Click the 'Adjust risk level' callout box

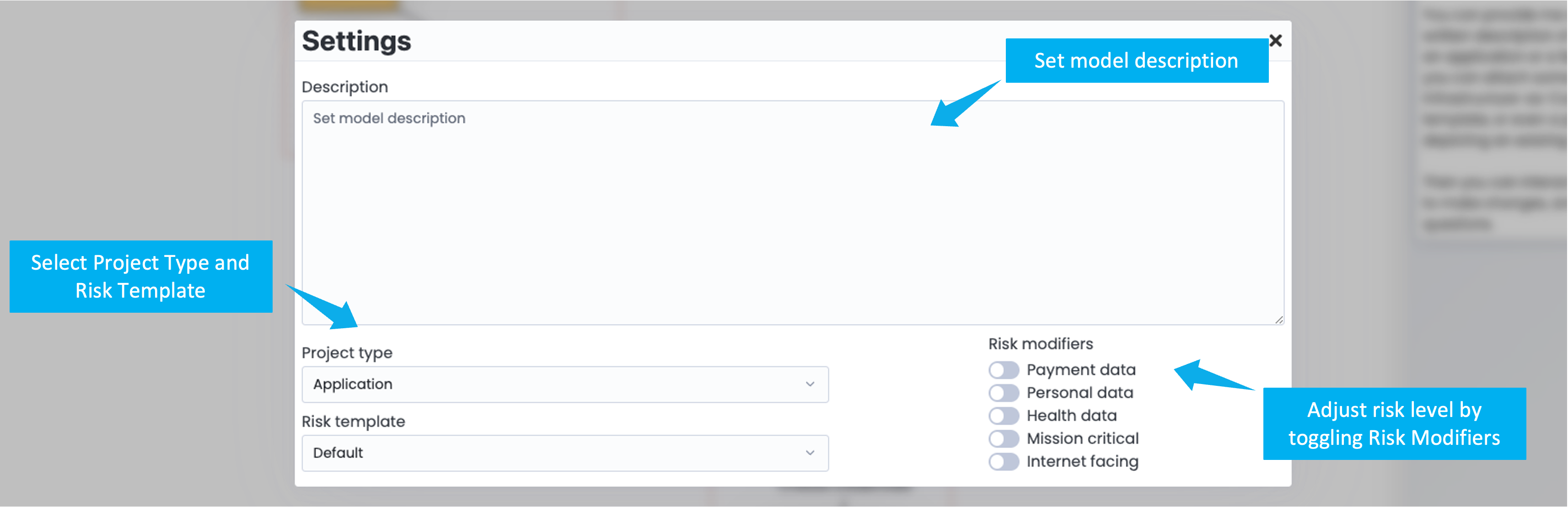pos(1394,424)
